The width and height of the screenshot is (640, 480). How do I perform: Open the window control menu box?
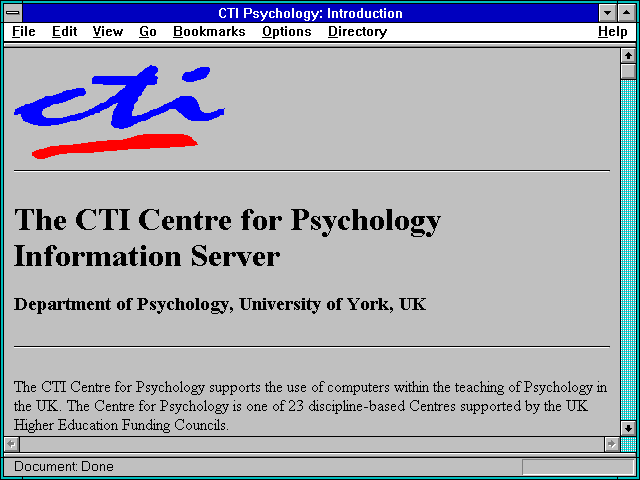pos(13,13)
